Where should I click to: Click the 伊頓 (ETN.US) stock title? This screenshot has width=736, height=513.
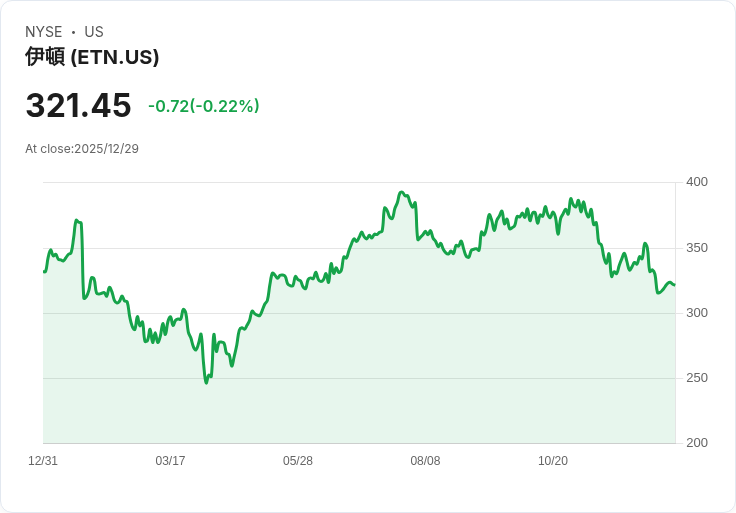(x=92, y=57)
